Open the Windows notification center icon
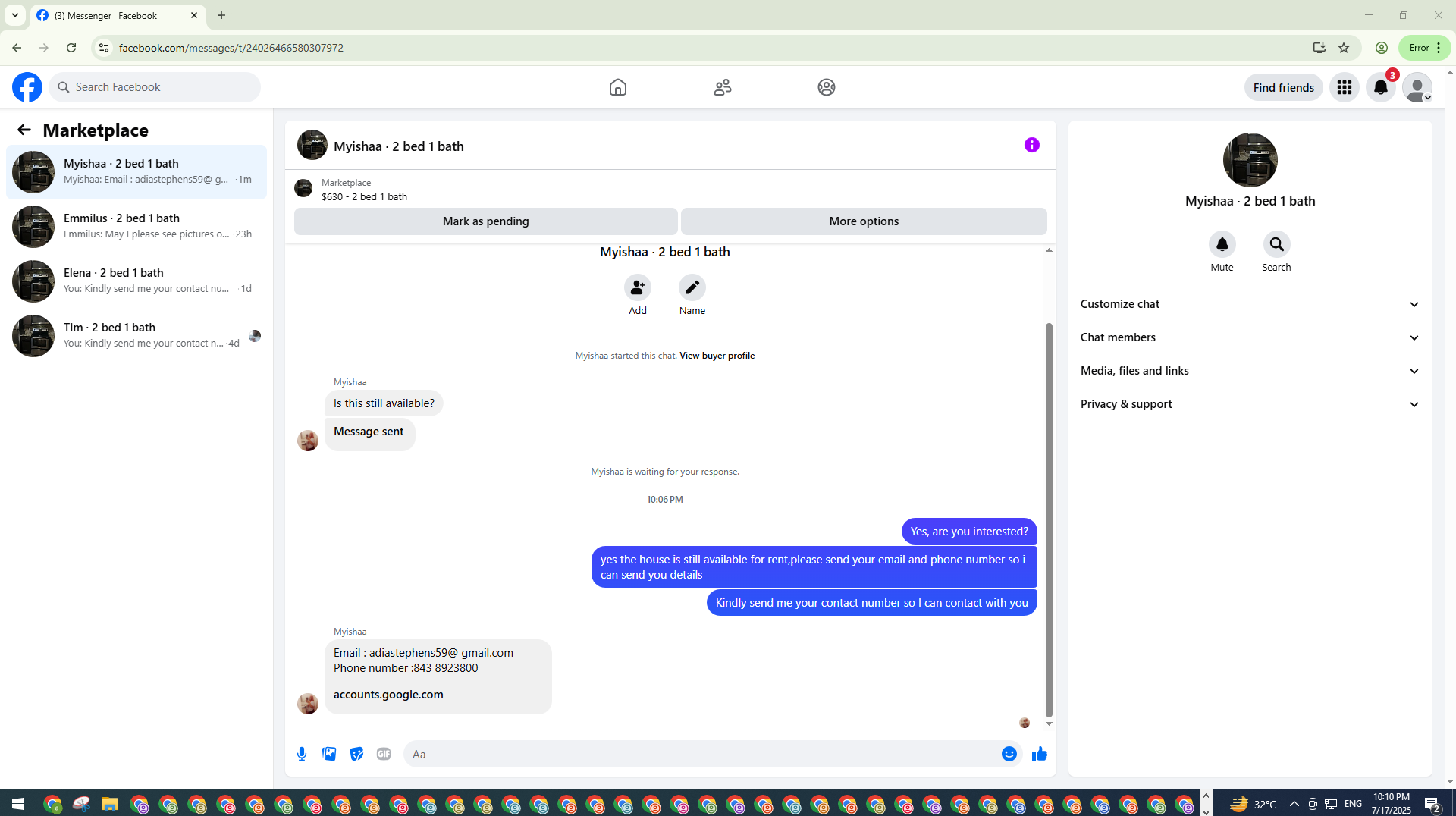1456x816 pixels. [x=1432, y=804]
